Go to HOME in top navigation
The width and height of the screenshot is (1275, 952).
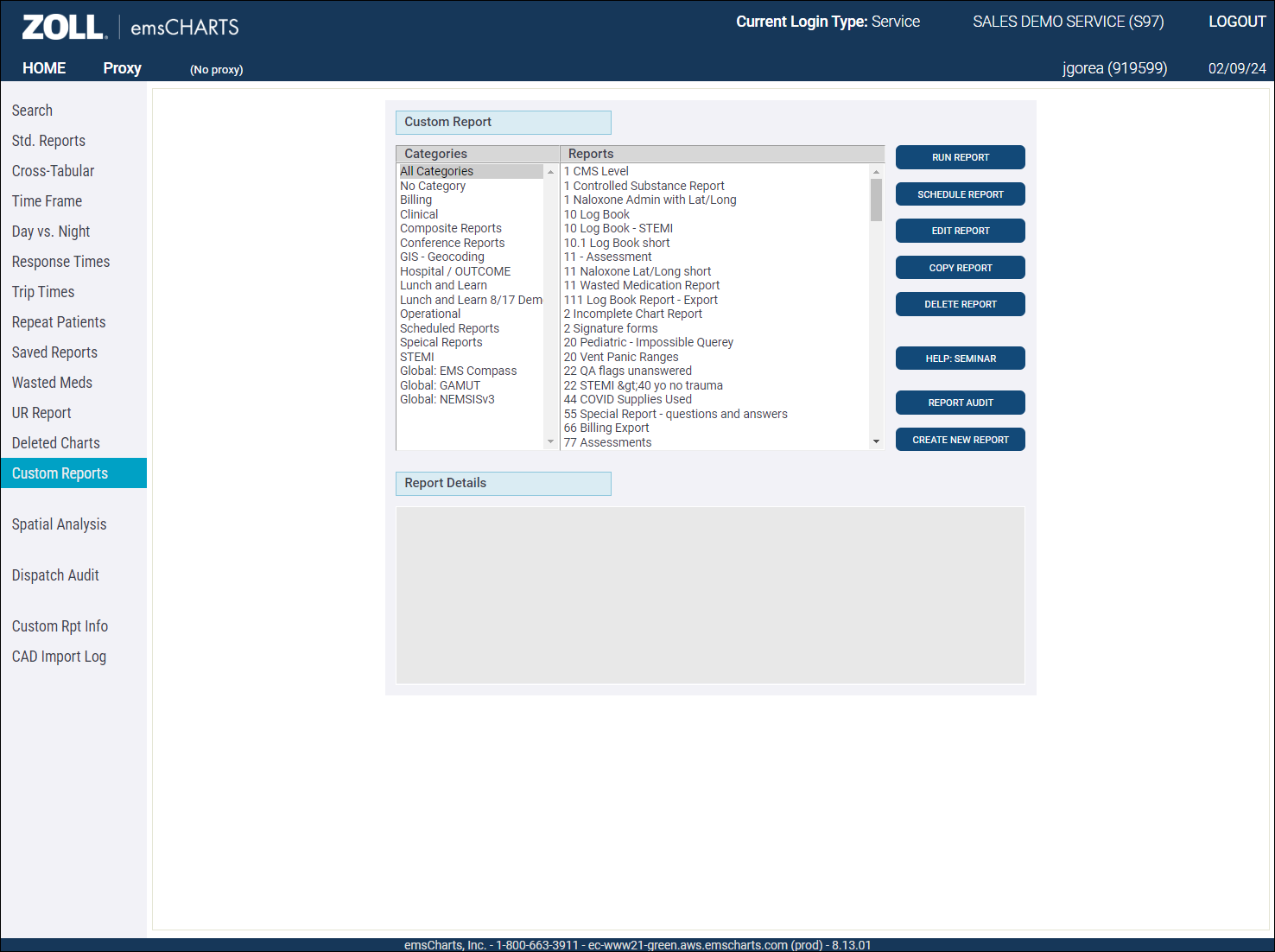[44, 68]
